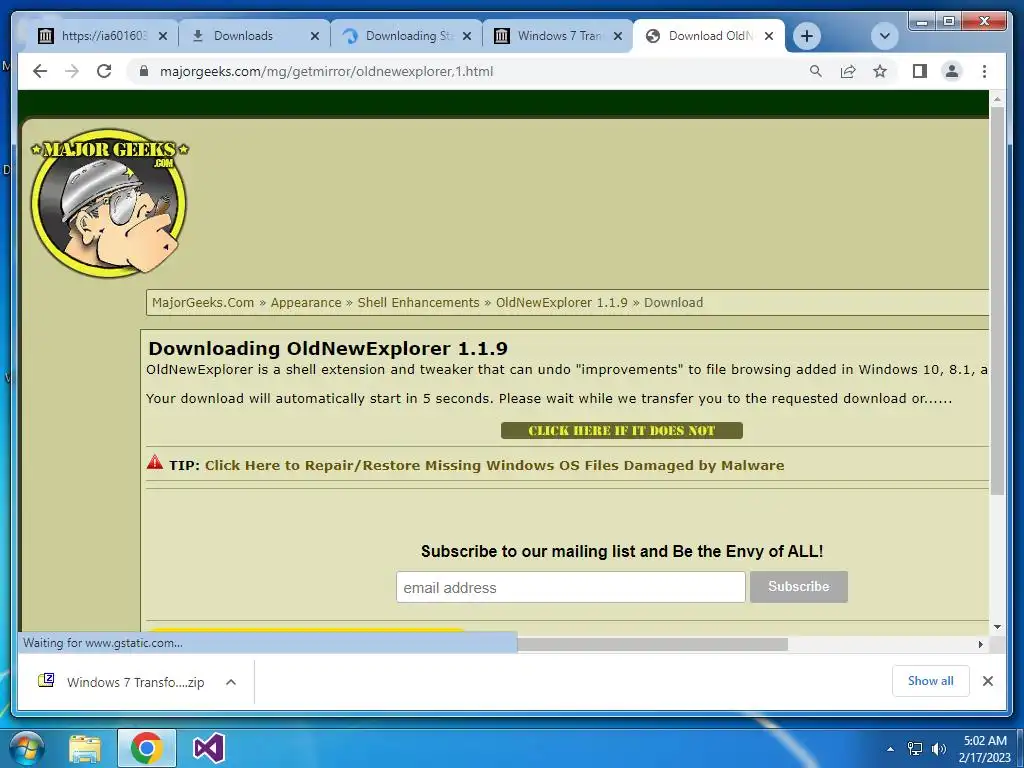Open the Appearance breadcrumb link

[x=306, y=302]
